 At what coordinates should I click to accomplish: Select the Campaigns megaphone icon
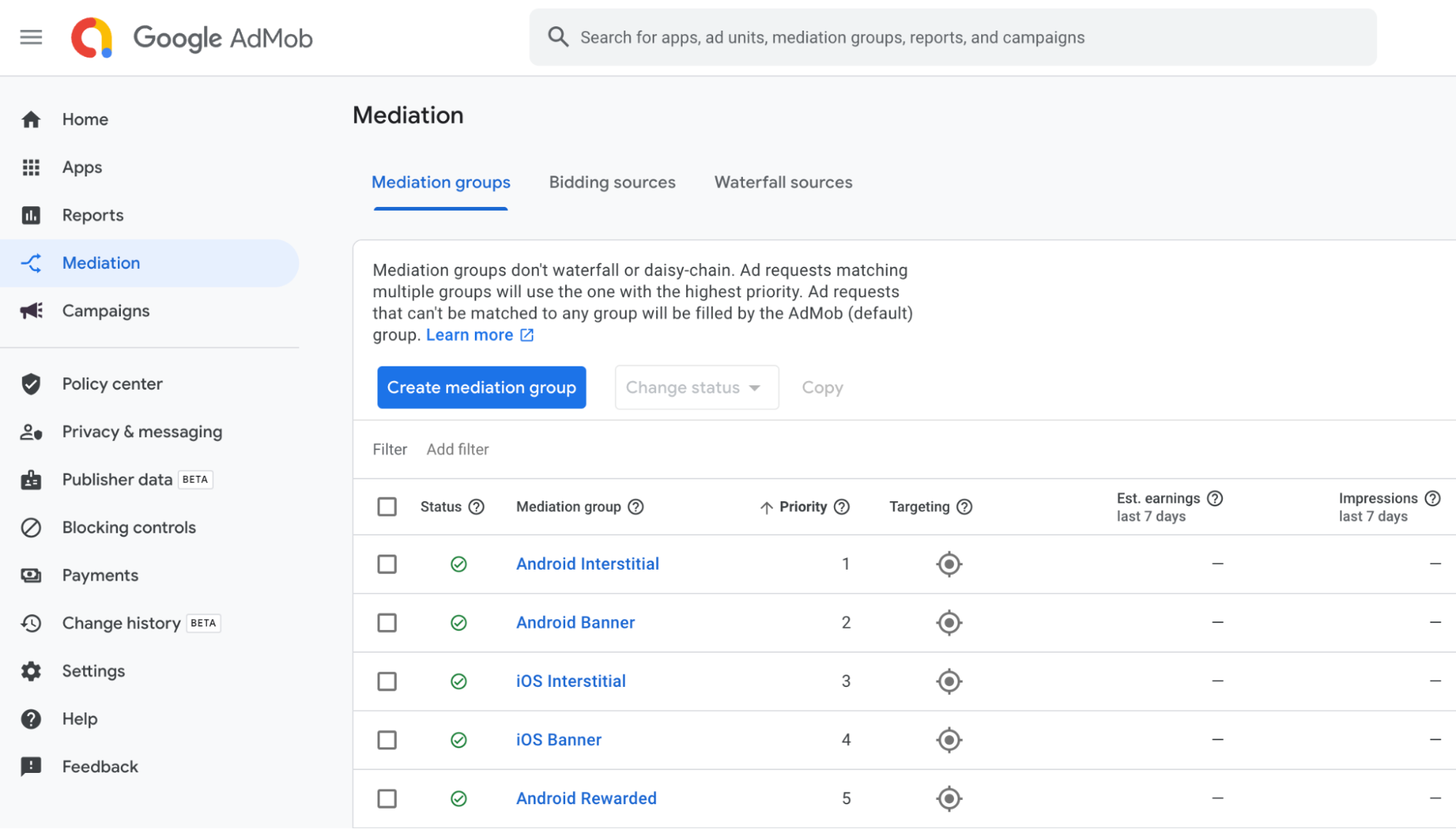pos(31,311)
